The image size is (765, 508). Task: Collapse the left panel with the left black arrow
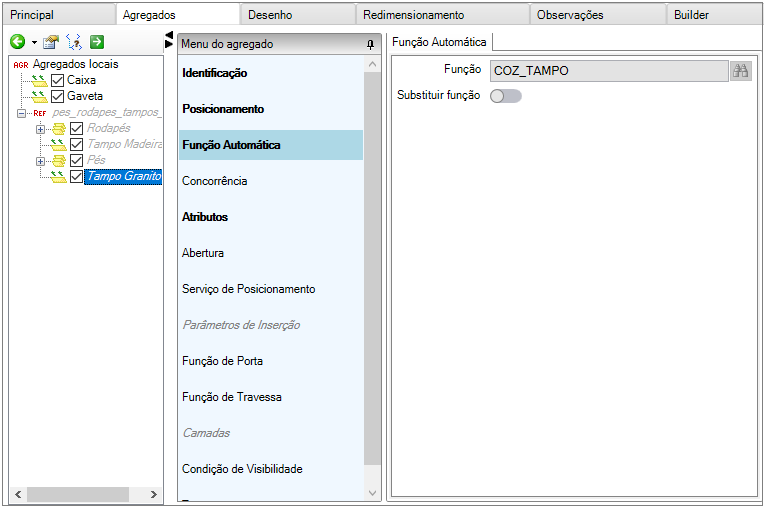pyautogui.click(x=169, y=35)
